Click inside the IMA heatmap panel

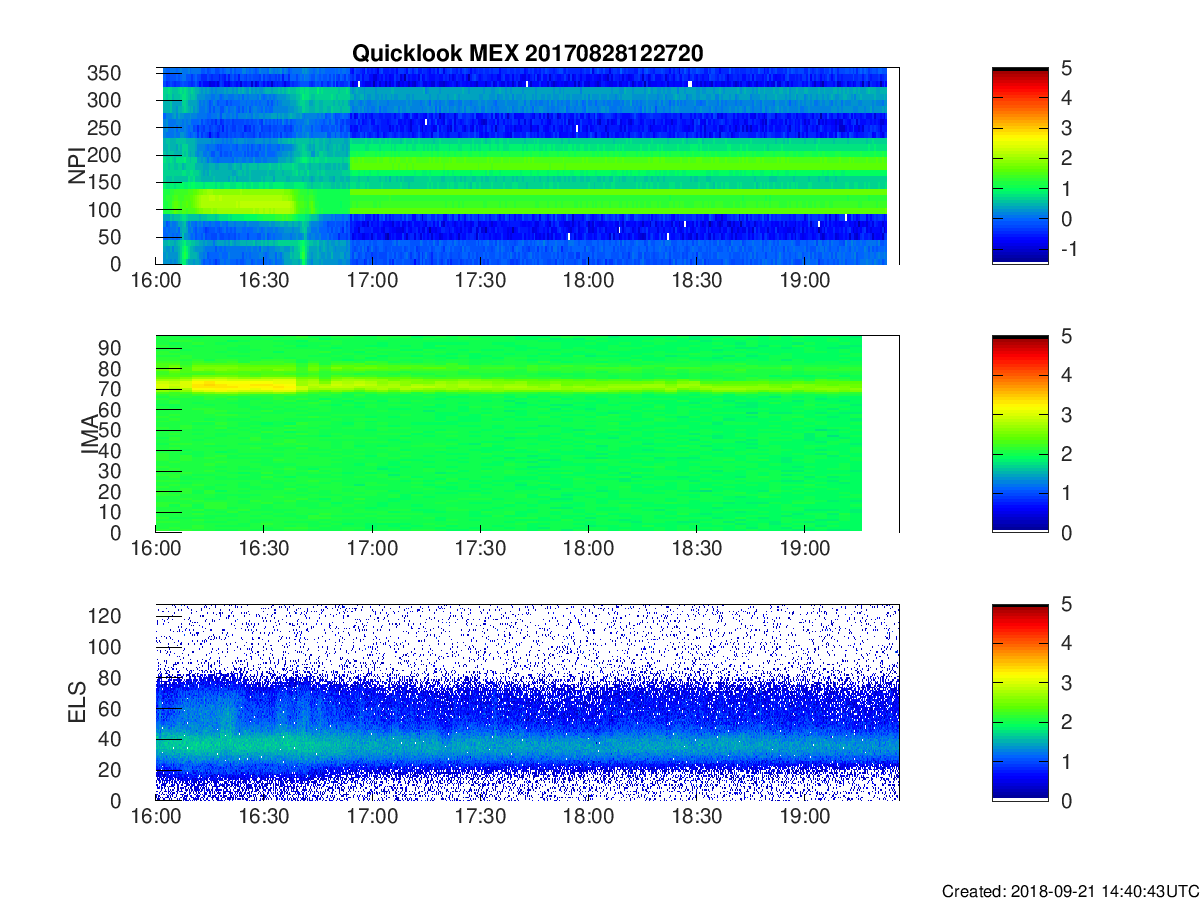(x=527, y=434)
